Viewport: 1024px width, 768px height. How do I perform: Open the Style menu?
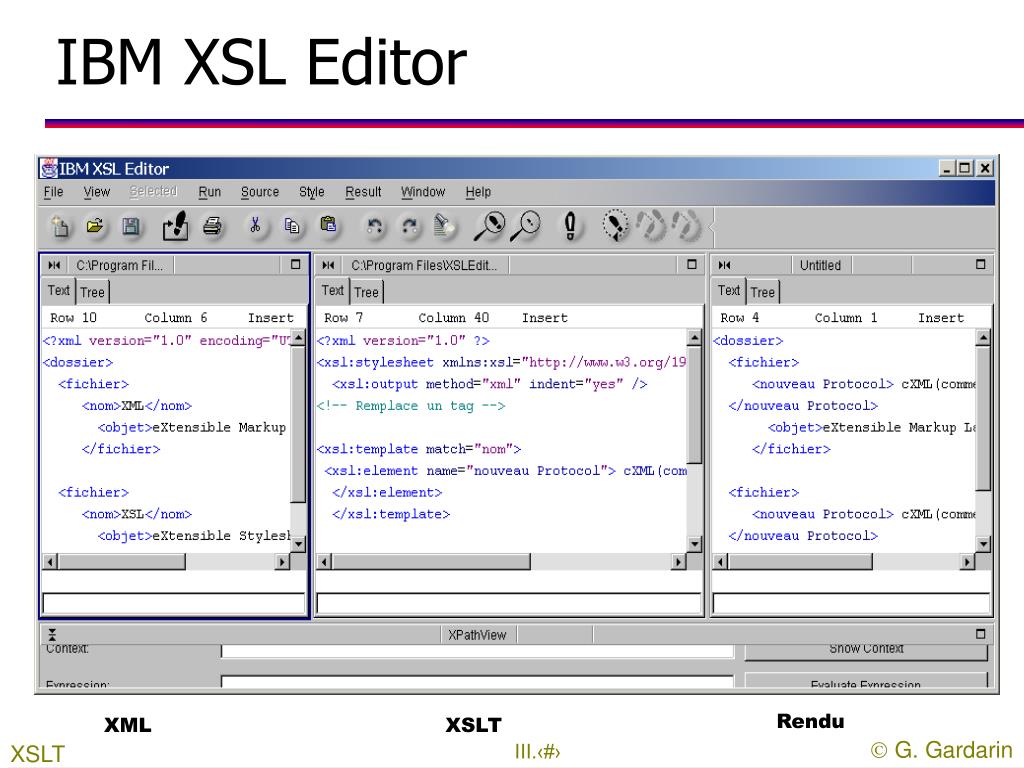click(x=312, y=192)
